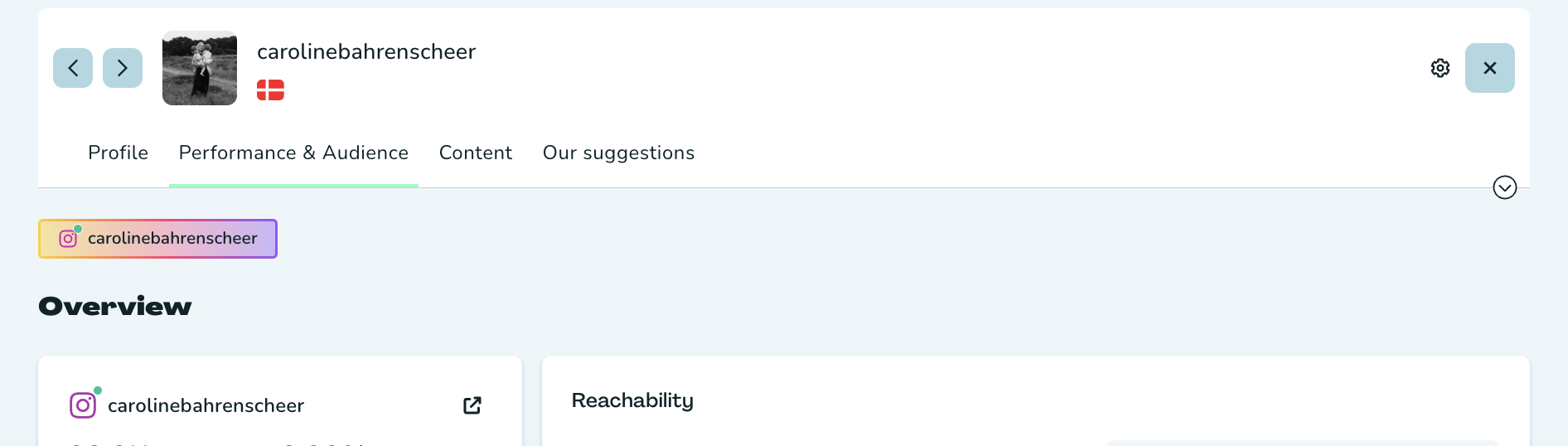Expand the circled chevron below the tabs

(x=1504, y=187)
